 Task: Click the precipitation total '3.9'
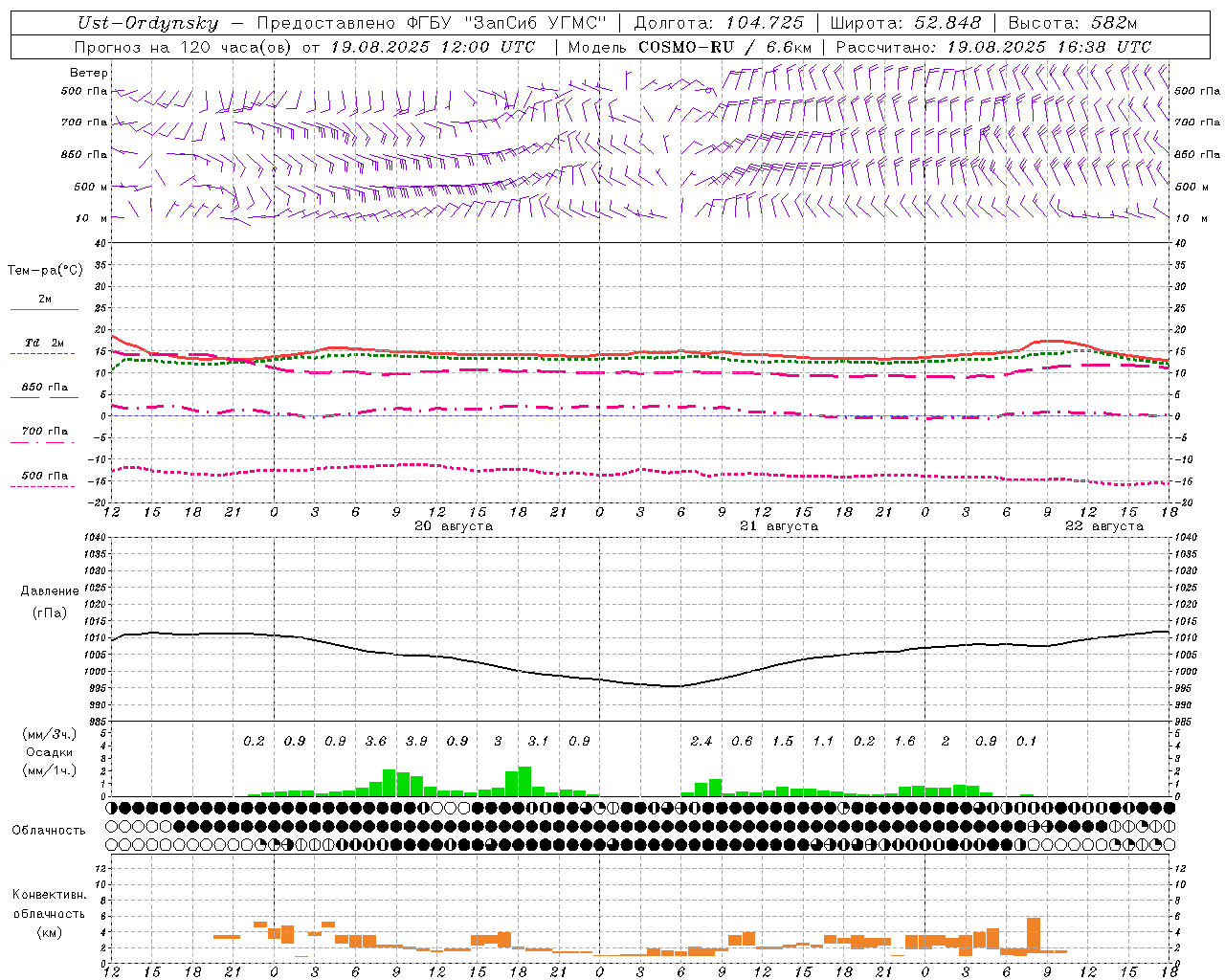click(416, 741)
